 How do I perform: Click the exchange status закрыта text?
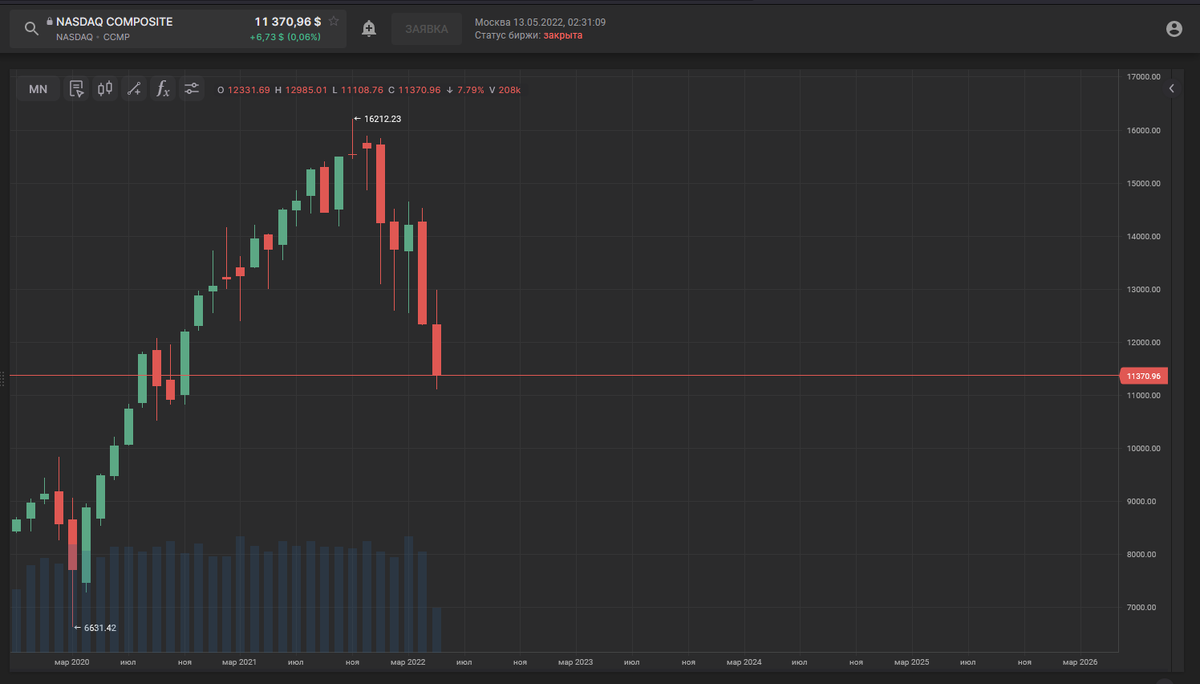[563, 35]
